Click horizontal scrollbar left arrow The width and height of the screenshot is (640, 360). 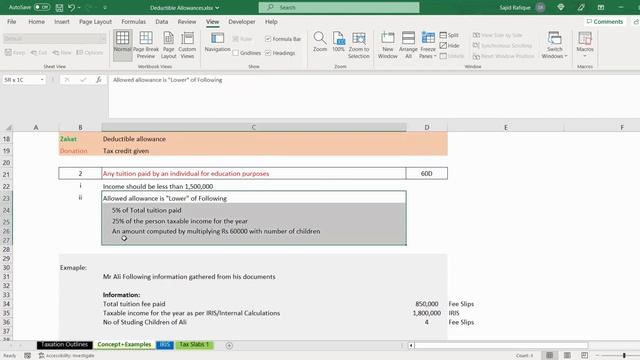(x=411, y=345)
